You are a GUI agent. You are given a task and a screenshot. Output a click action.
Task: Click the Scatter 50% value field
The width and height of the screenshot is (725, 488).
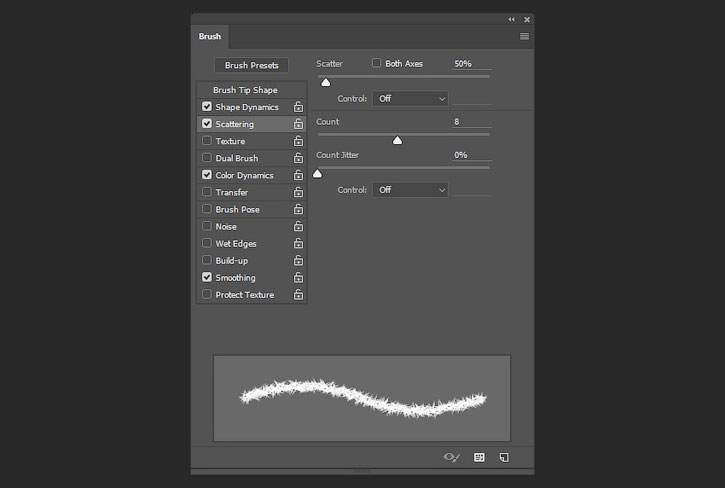[471, 64]
